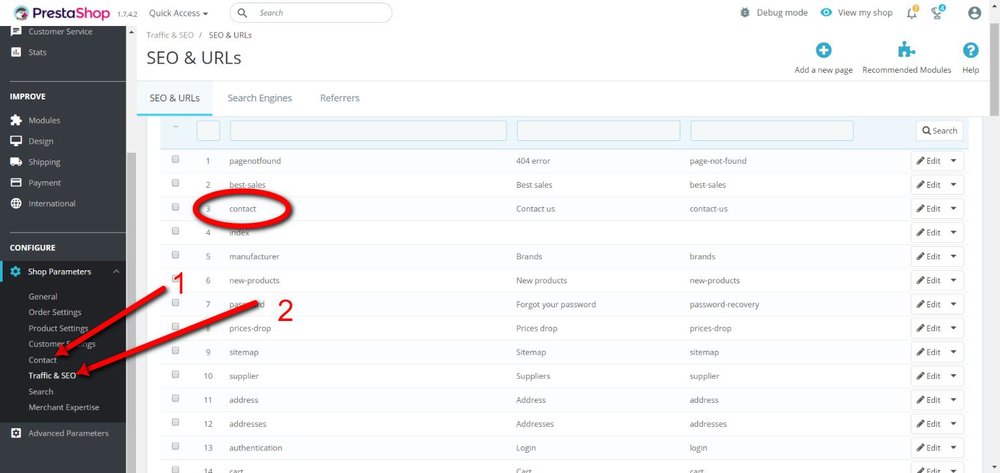Tick the checkbox for address row
Screen dimensions: 1000x473
[x=175, y=398]
